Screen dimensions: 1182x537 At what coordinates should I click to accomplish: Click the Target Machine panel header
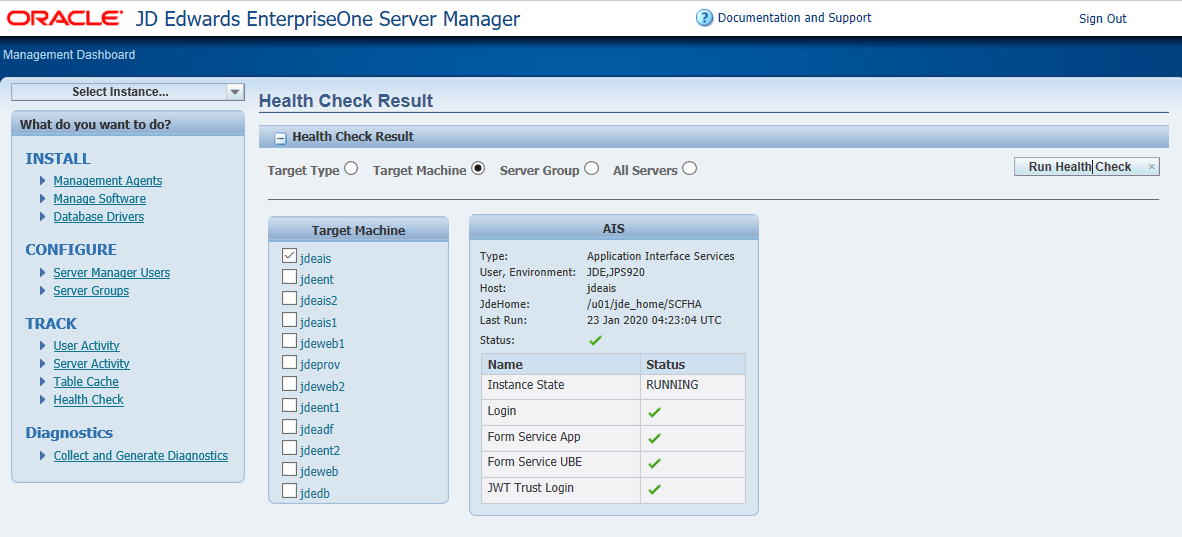(359, 231)
